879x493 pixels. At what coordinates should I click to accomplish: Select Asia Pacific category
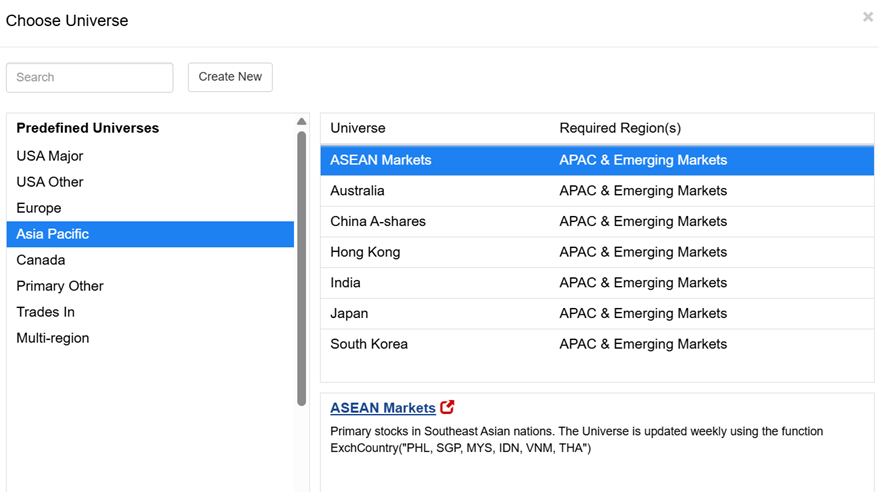tap(150, 234)
